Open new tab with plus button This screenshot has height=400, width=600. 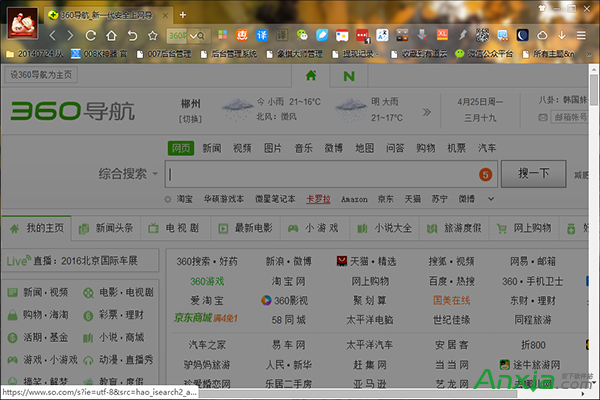point(182,14)
